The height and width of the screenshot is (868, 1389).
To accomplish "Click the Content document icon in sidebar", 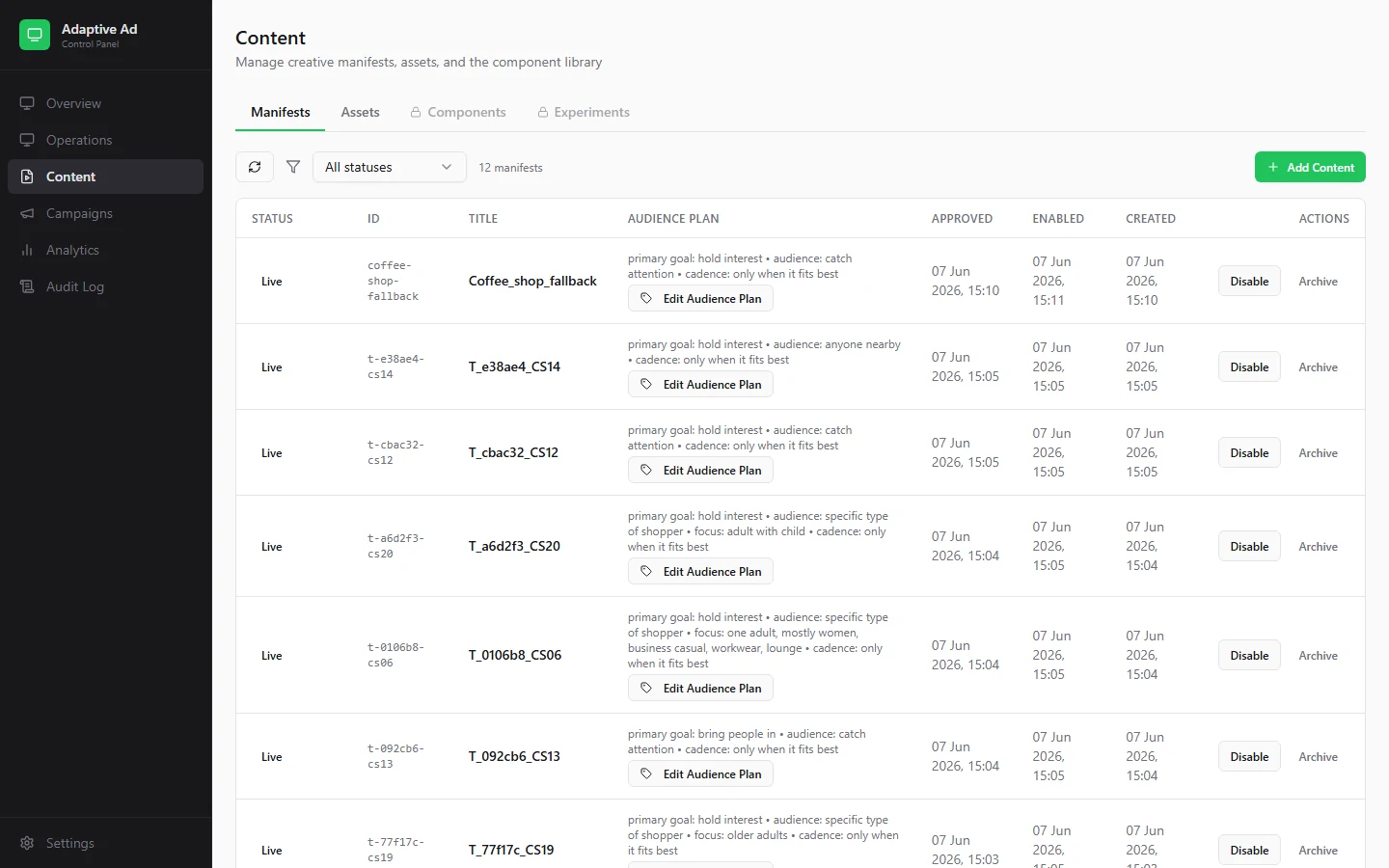I will point(27,176).
